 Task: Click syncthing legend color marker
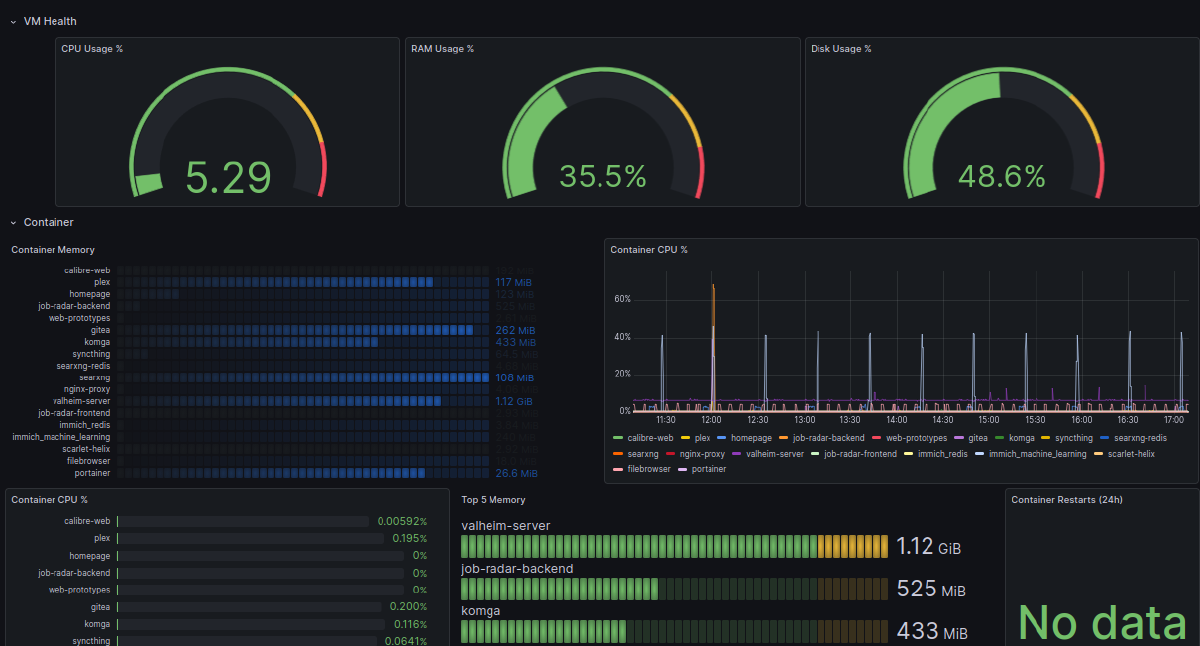(1046, 438)
